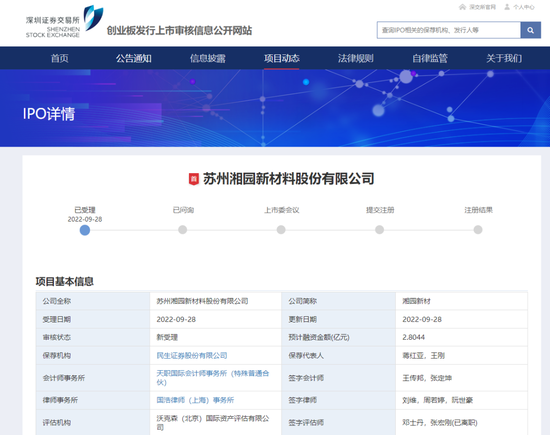
Task: Open the 民生证券股份有限公司 sponsor link
Action: point(192,355)
